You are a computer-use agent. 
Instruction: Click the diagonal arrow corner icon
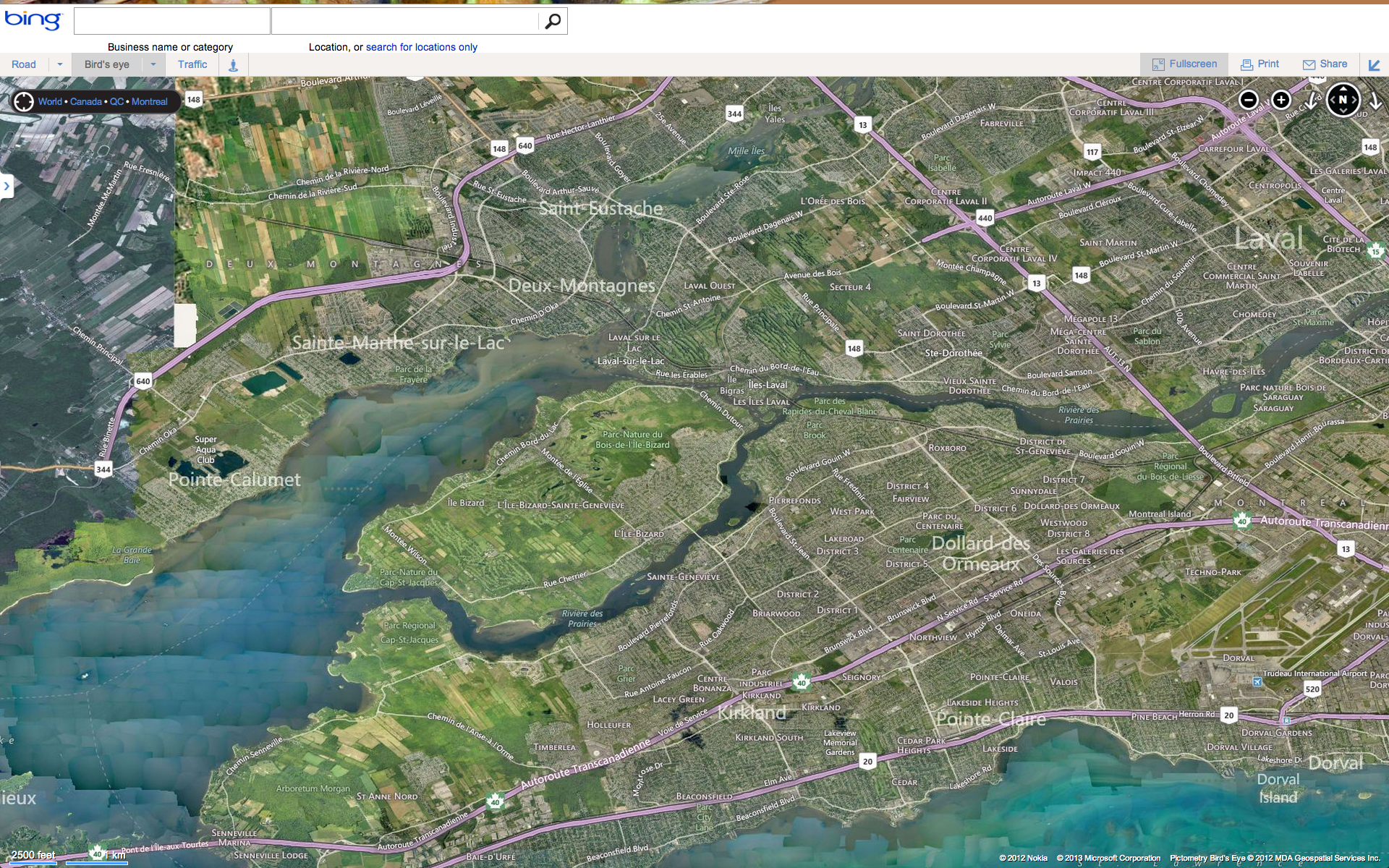1374,64
